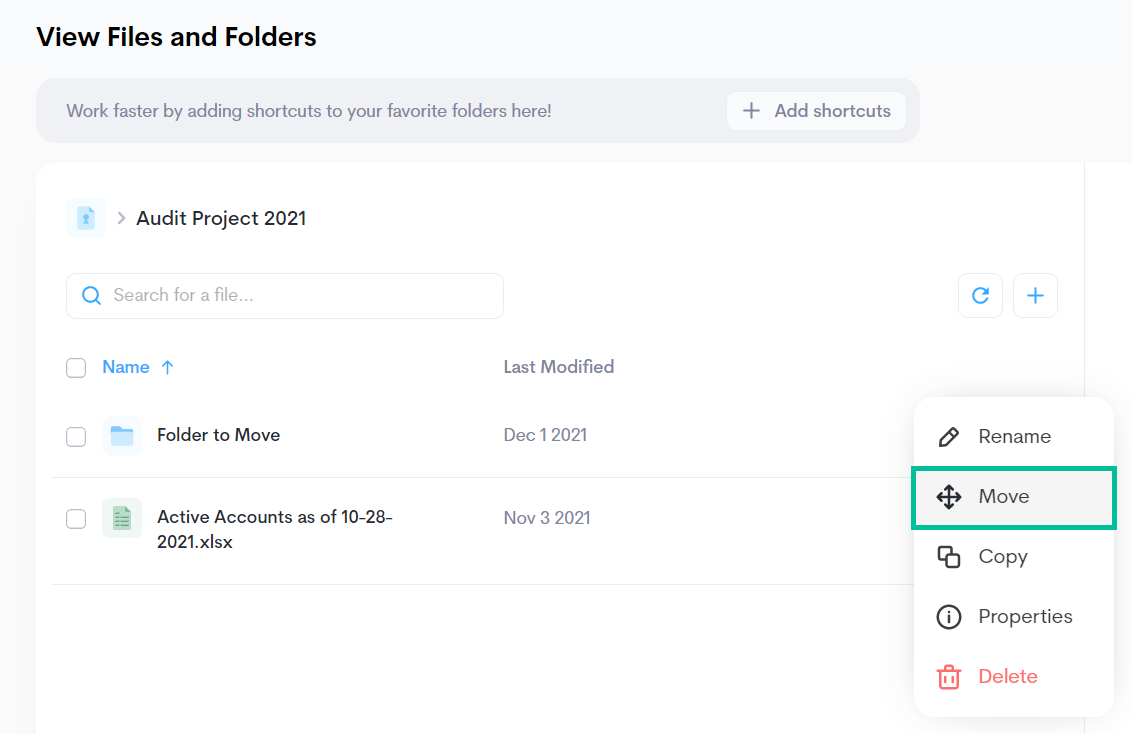Open the Audit Project 2021 breadcrumb
This screenshot has height=734, width=1132.
(x=220, y=218)
